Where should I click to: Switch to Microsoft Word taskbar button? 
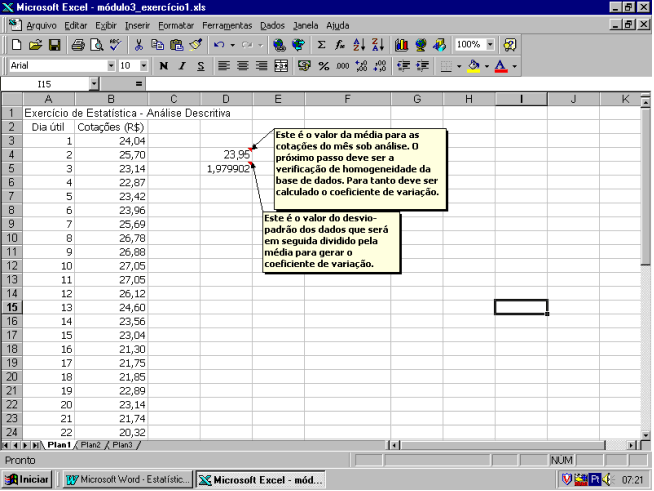point(127,479)
